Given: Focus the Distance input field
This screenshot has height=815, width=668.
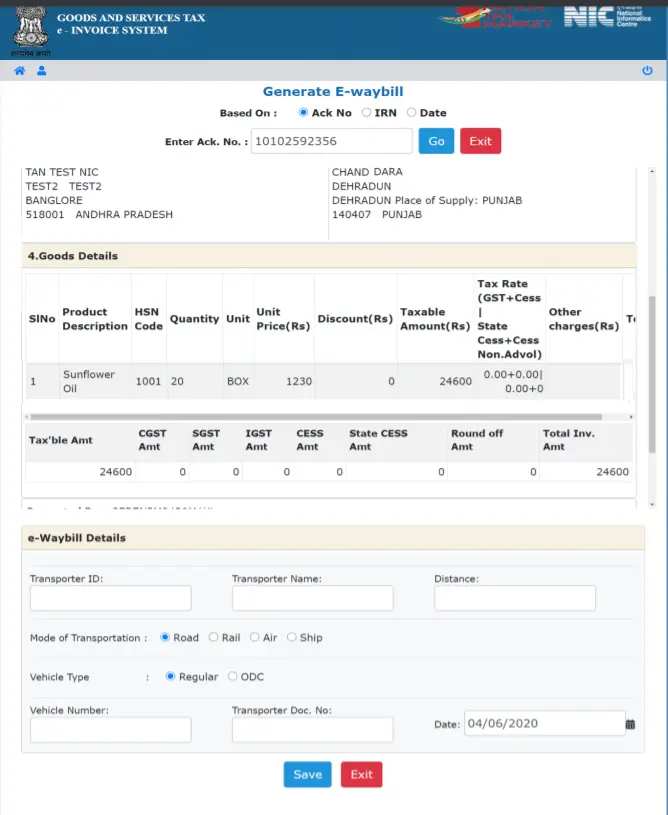Looking at the screenshot, I should (x=514, y=598).
